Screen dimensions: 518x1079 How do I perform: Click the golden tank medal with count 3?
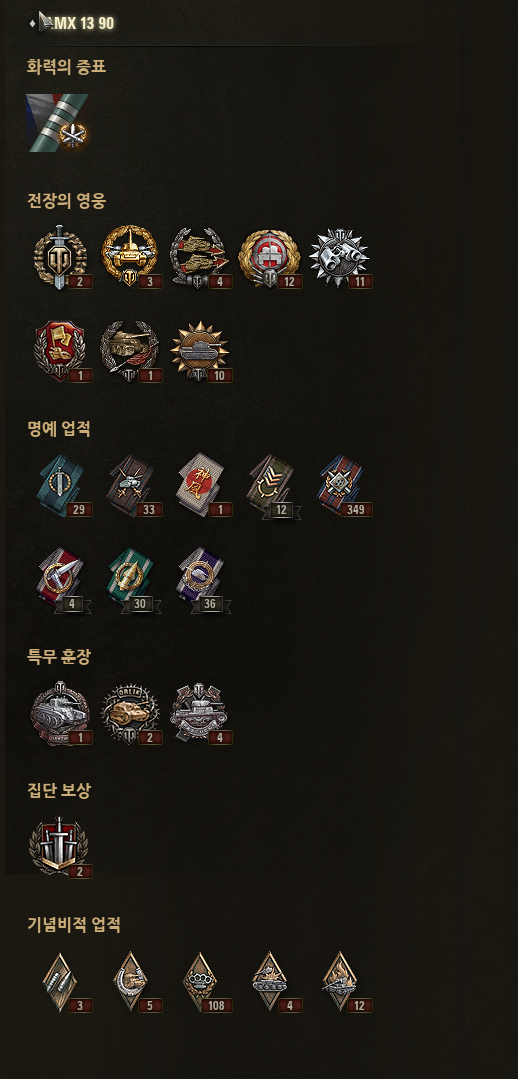(x=131, y=258)
